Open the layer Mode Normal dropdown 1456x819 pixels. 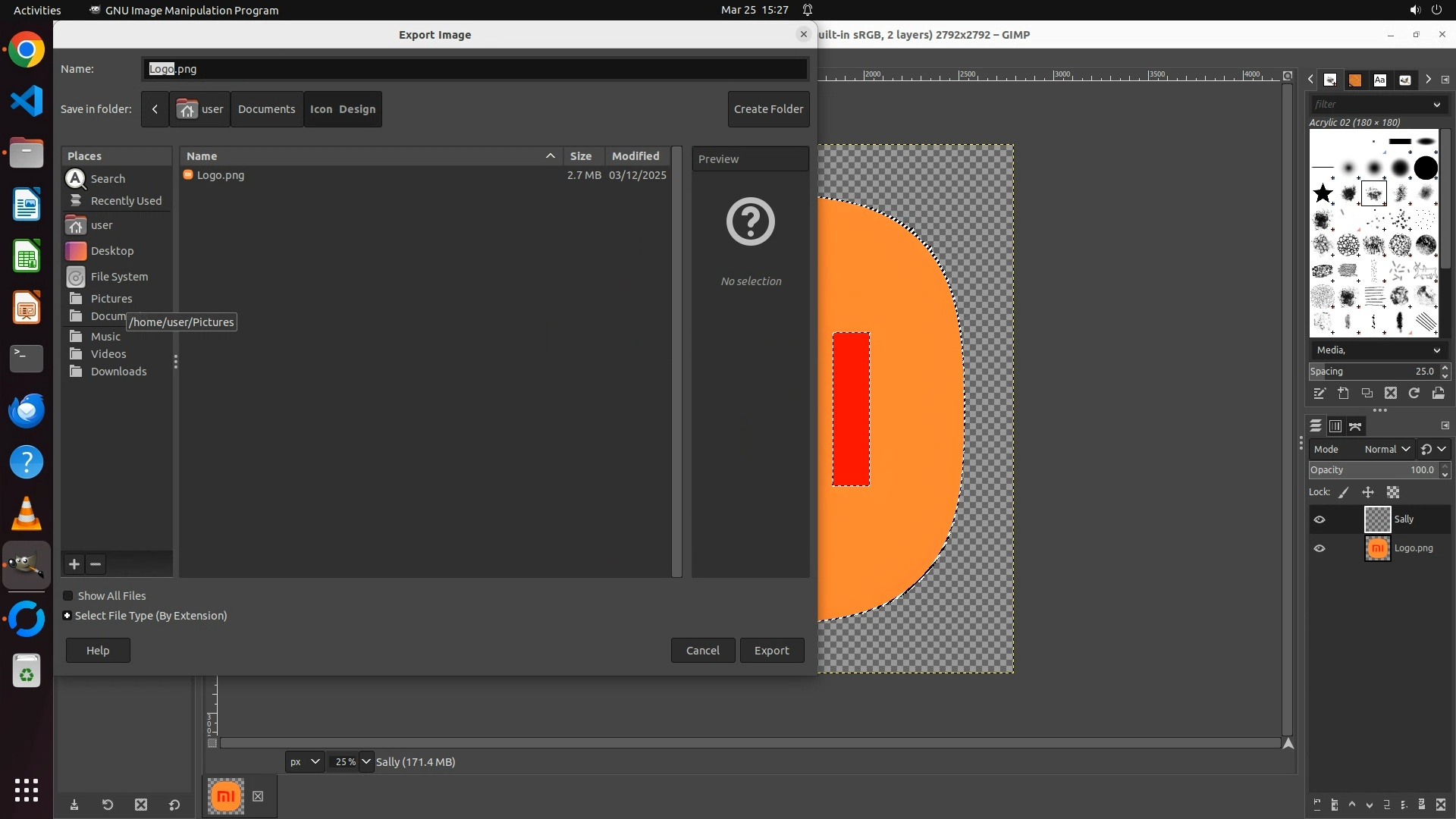[x=1387, y=449]
